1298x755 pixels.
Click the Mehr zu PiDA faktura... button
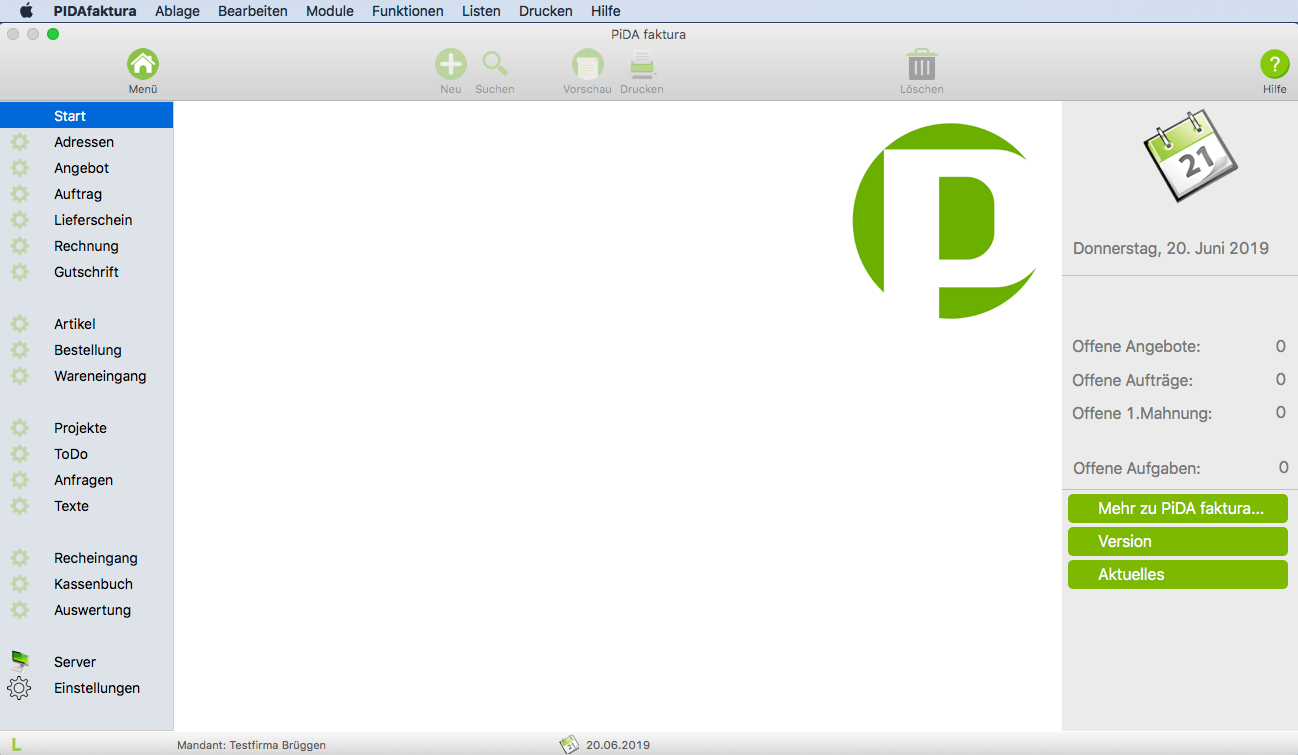pos(1178,508)
